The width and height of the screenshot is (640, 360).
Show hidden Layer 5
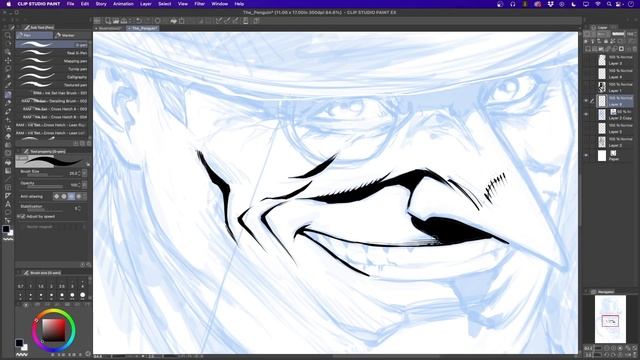[587, 128]
